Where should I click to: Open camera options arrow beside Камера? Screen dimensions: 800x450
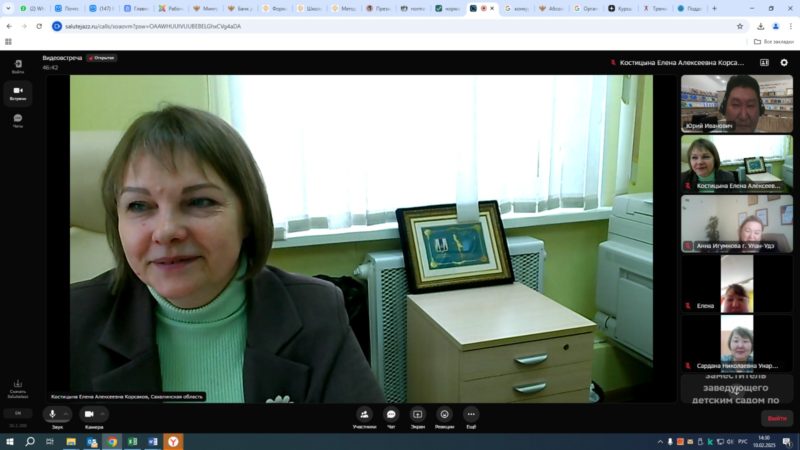(103, 414)
